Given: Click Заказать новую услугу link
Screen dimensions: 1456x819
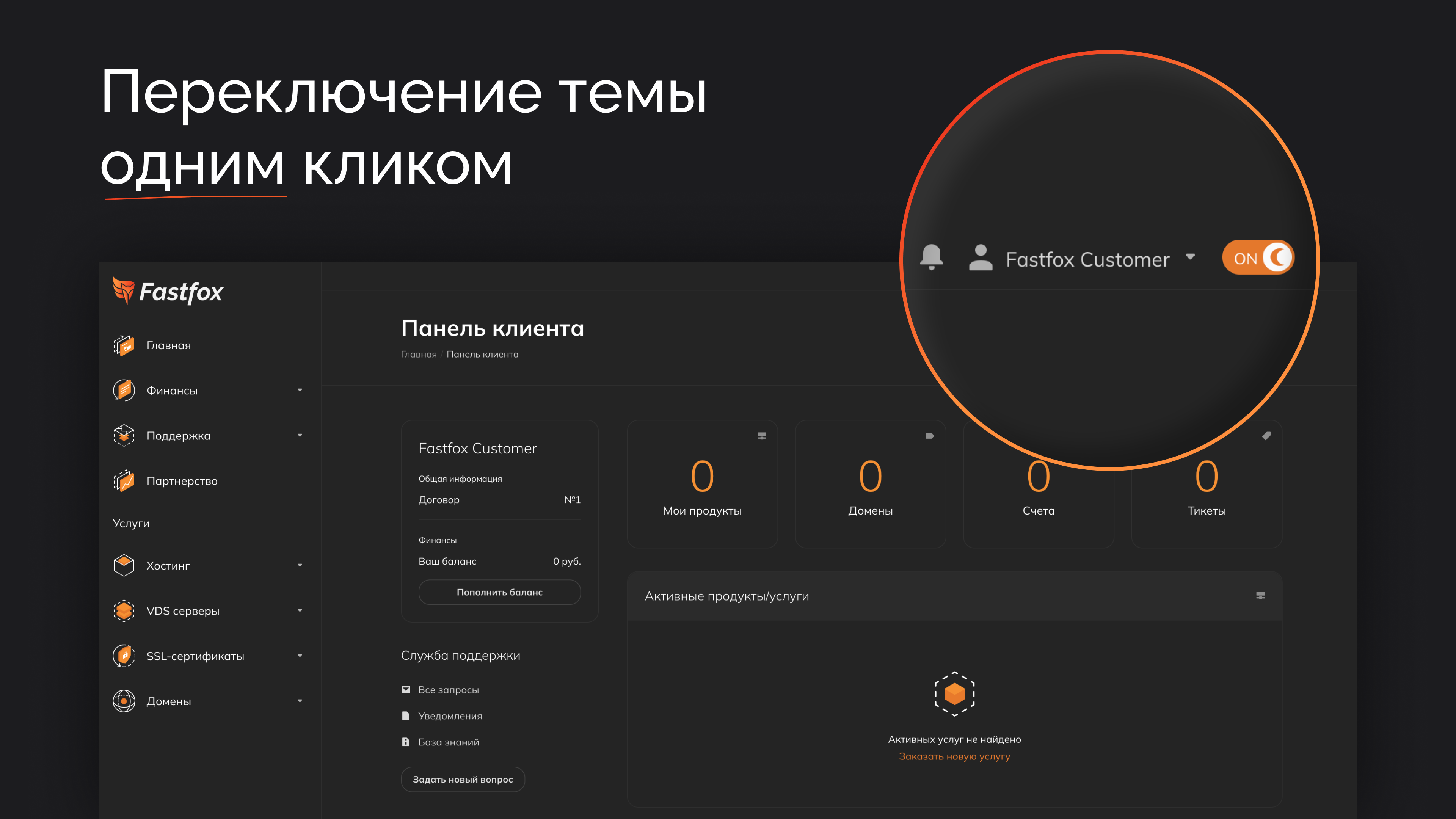Looking at the screenshot, I should (954, 756).
